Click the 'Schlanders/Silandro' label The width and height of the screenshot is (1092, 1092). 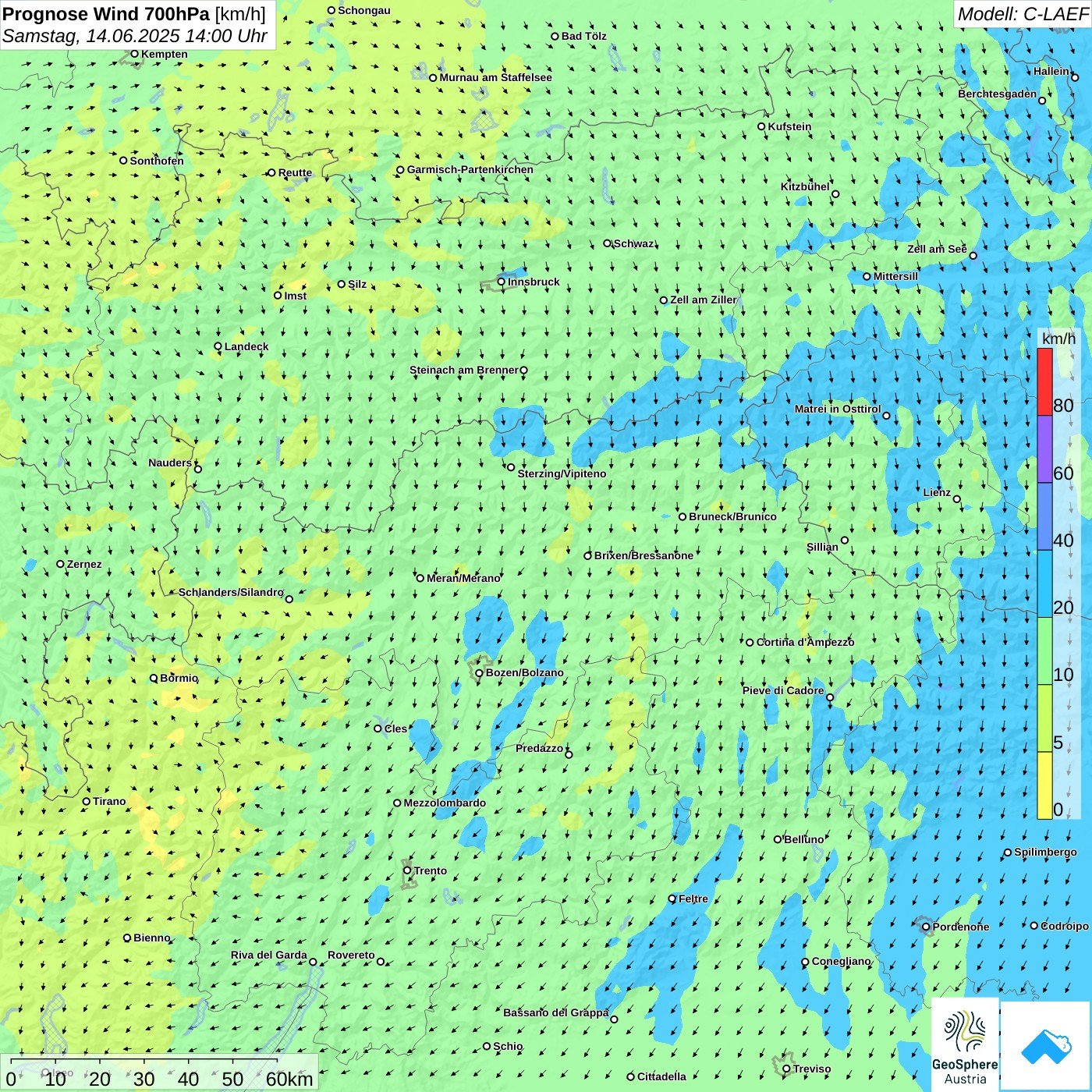(231, 592)
